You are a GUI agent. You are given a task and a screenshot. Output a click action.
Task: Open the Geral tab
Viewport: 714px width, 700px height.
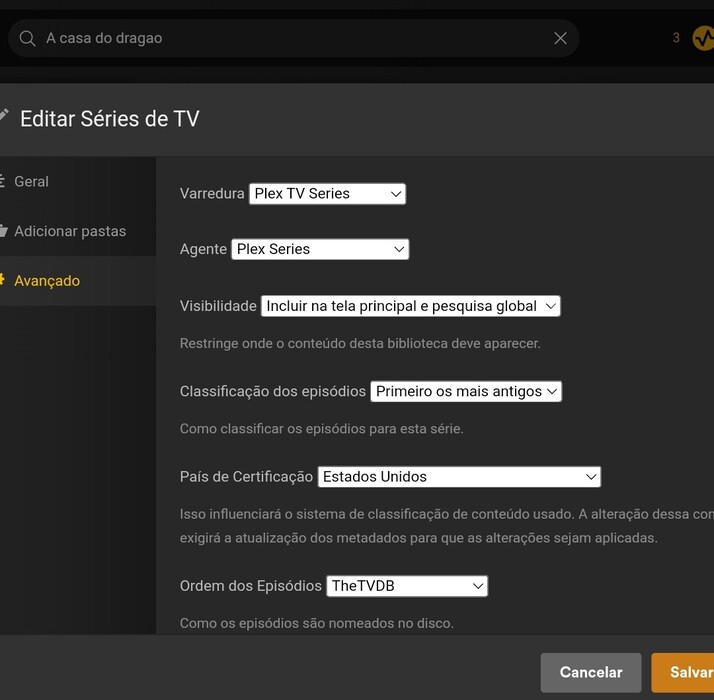point(78,181)
